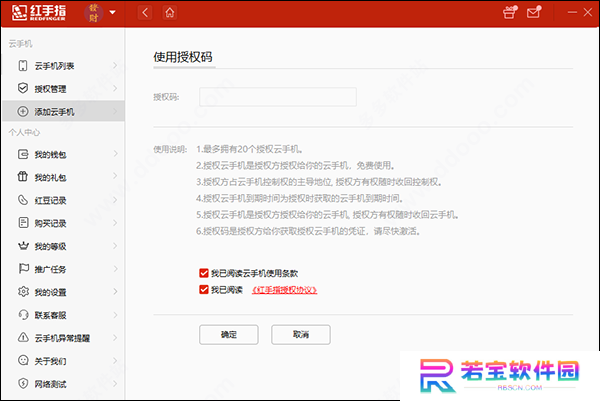600x401 pixels.
Task: Open 我的设置 text label
Action: pos(51,292)
